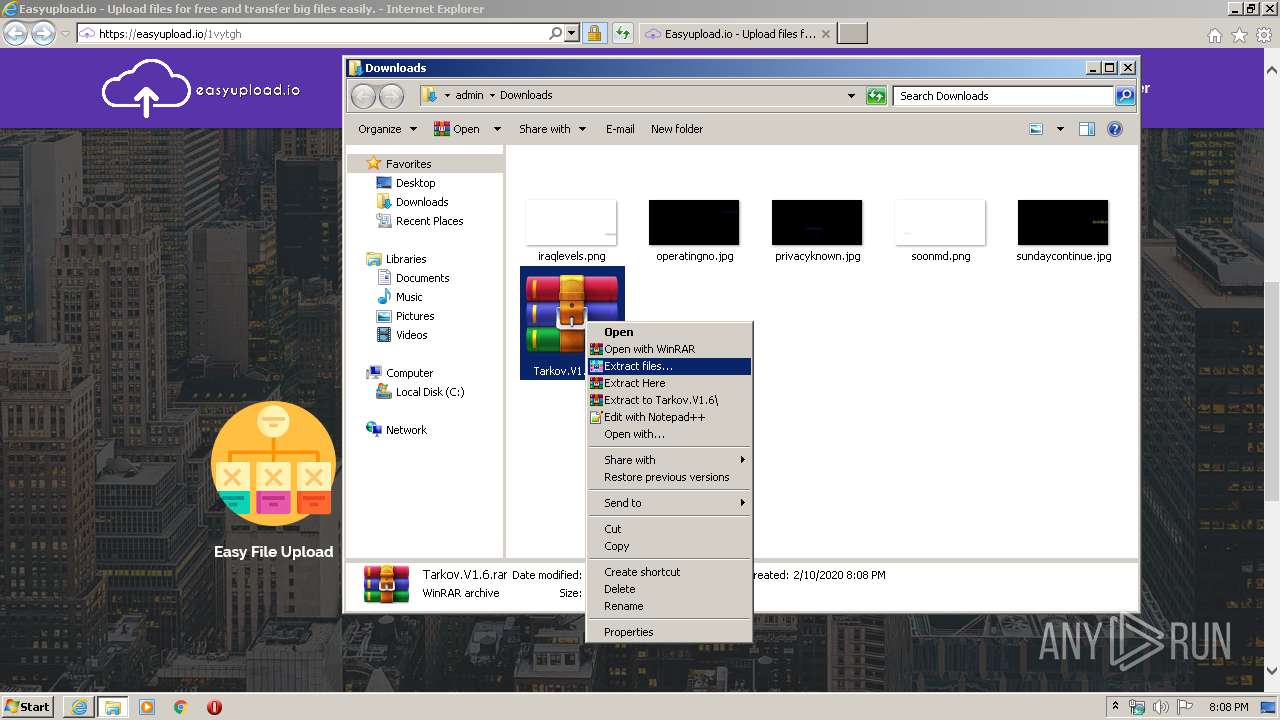Click the Action Center flag tray icon
1280x720 pixels.
tap(1182, 707)
